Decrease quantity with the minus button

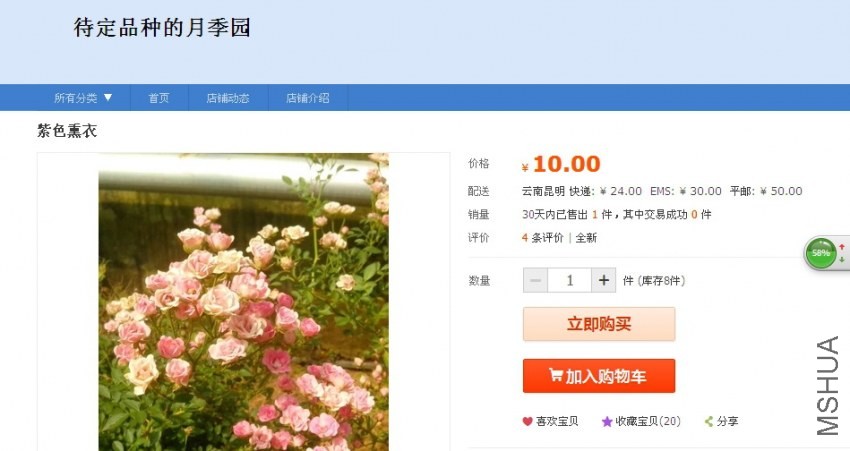[536, 280]
